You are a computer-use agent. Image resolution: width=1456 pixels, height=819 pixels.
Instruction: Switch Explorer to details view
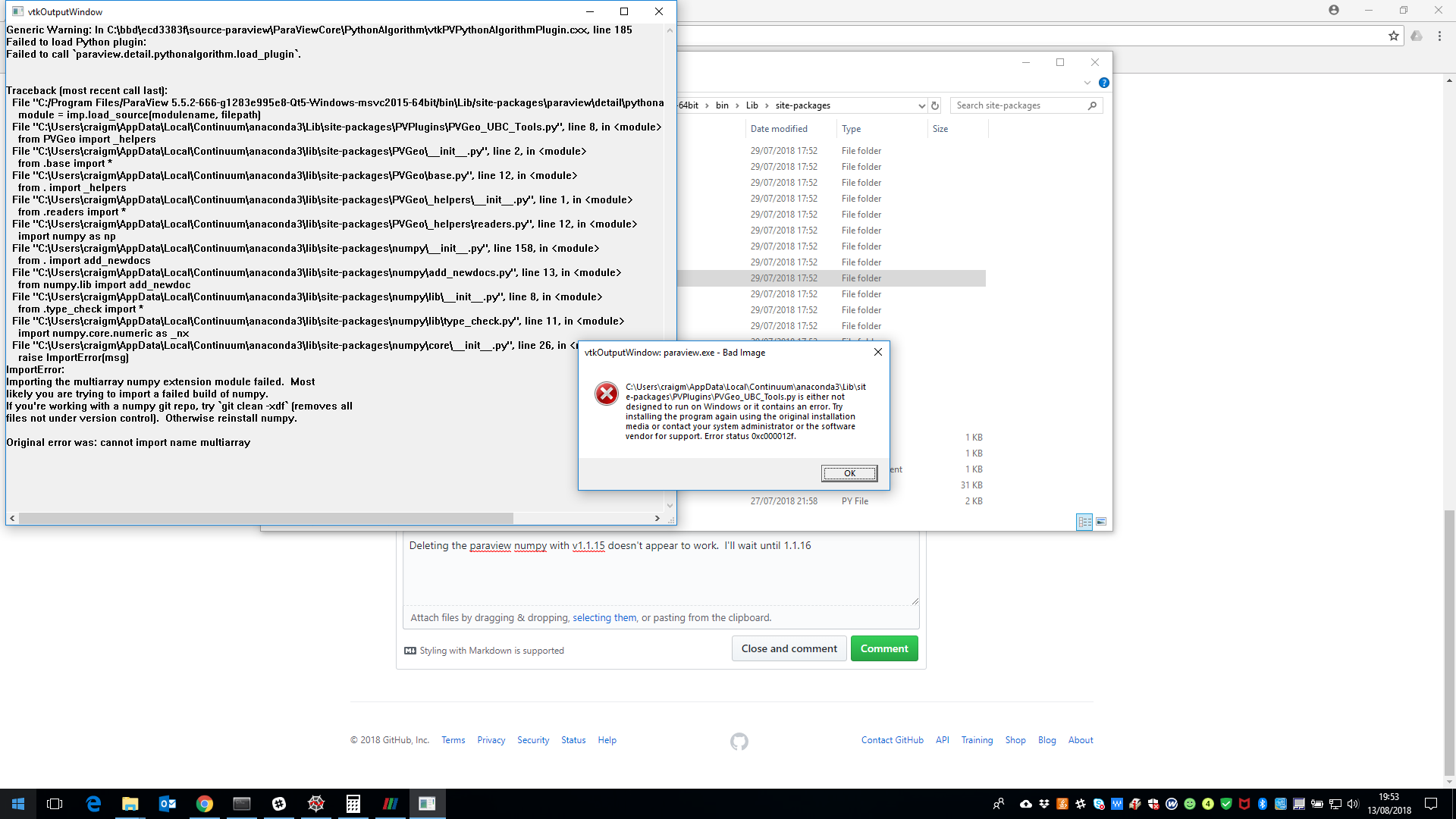1084,522
